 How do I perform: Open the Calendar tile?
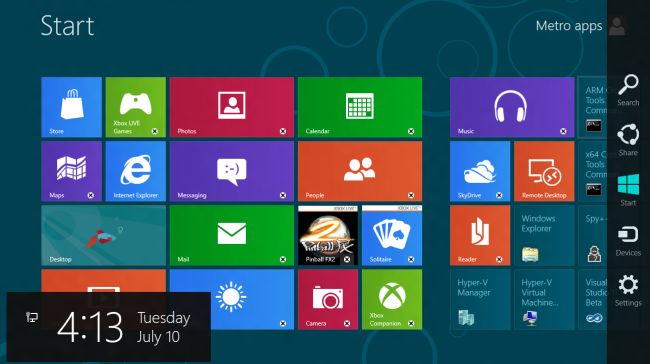tap(360, 107)
